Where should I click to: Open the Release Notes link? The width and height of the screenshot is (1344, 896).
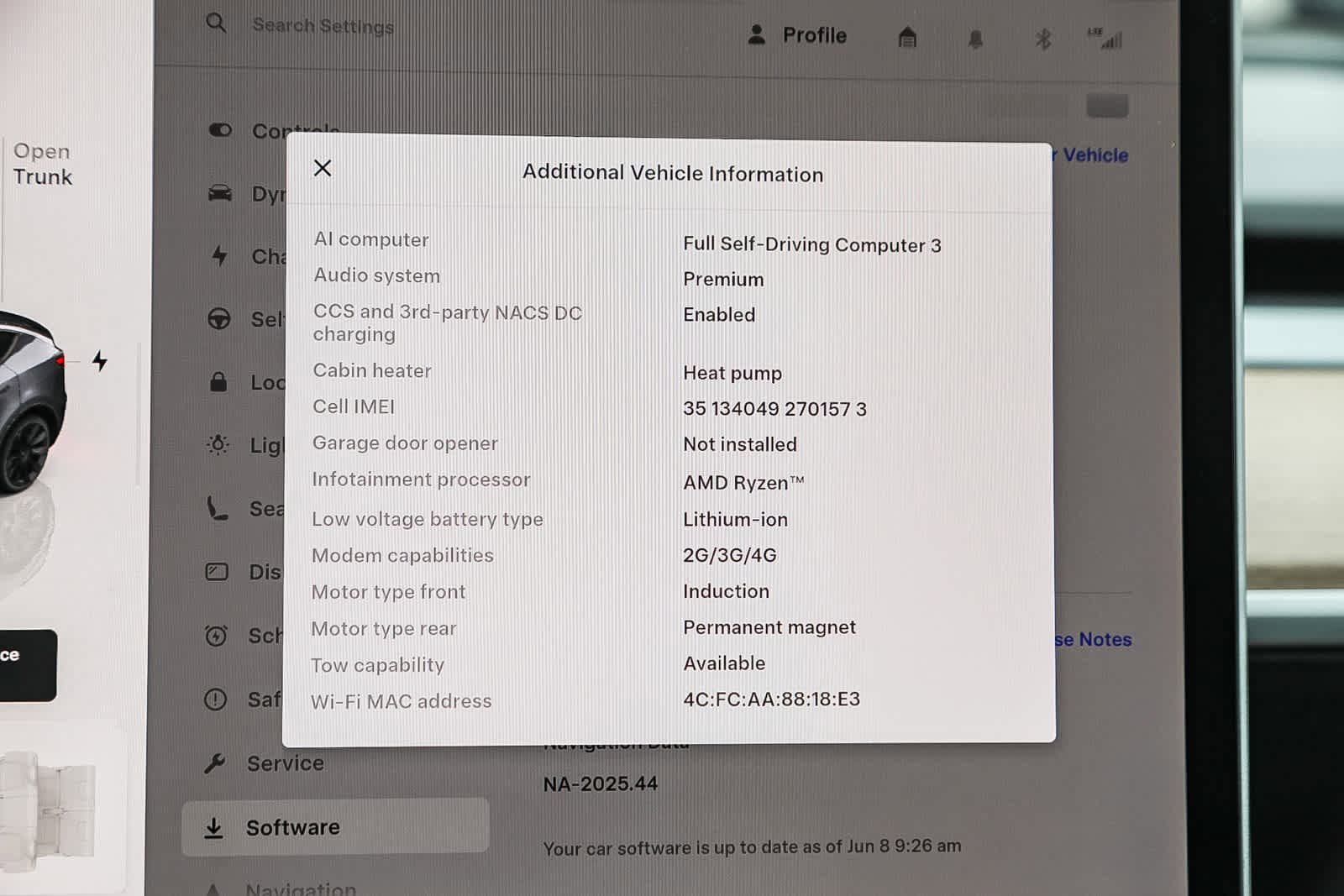(x=1093, y=640)
